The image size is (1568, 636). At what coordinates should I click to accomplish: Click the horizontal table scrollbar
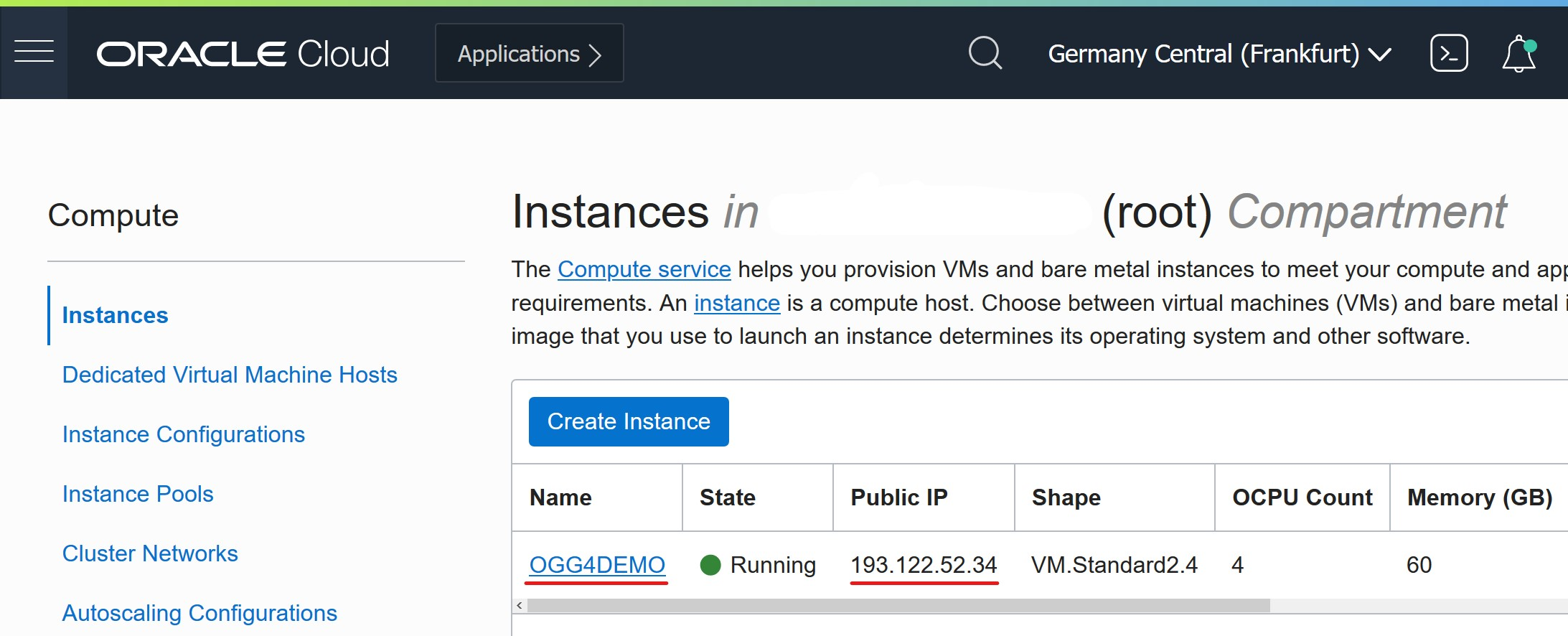coord(897,606)
